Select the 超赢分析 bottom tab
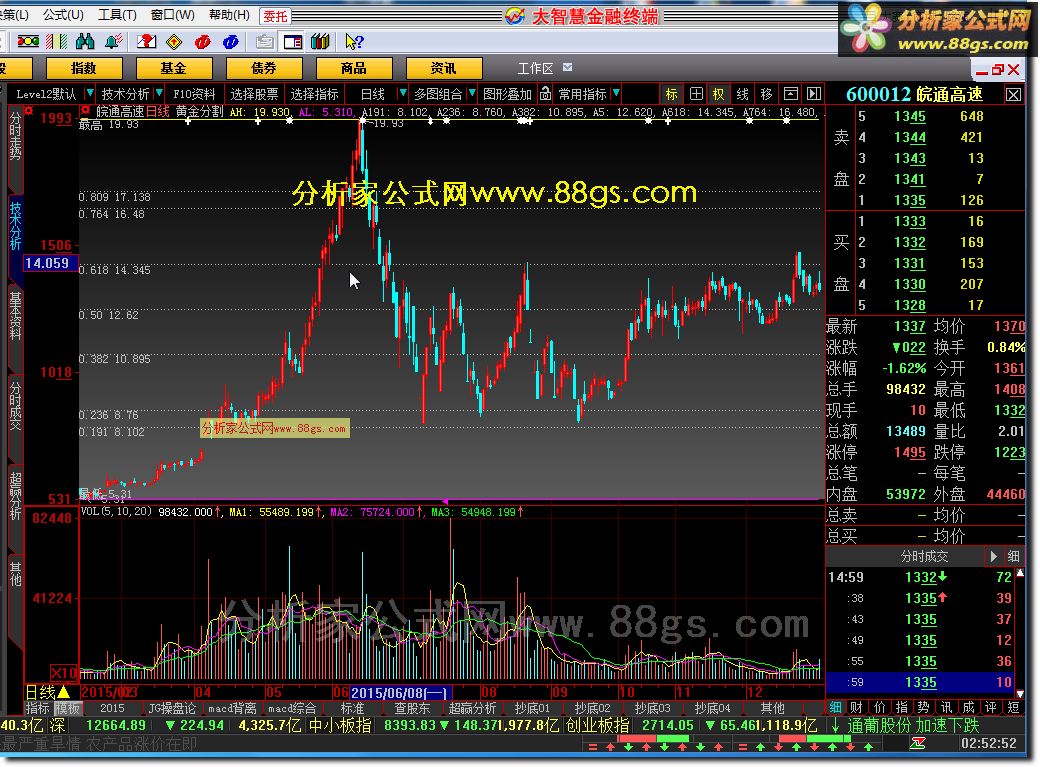The image size is (1040, 767). click(472, 708)
